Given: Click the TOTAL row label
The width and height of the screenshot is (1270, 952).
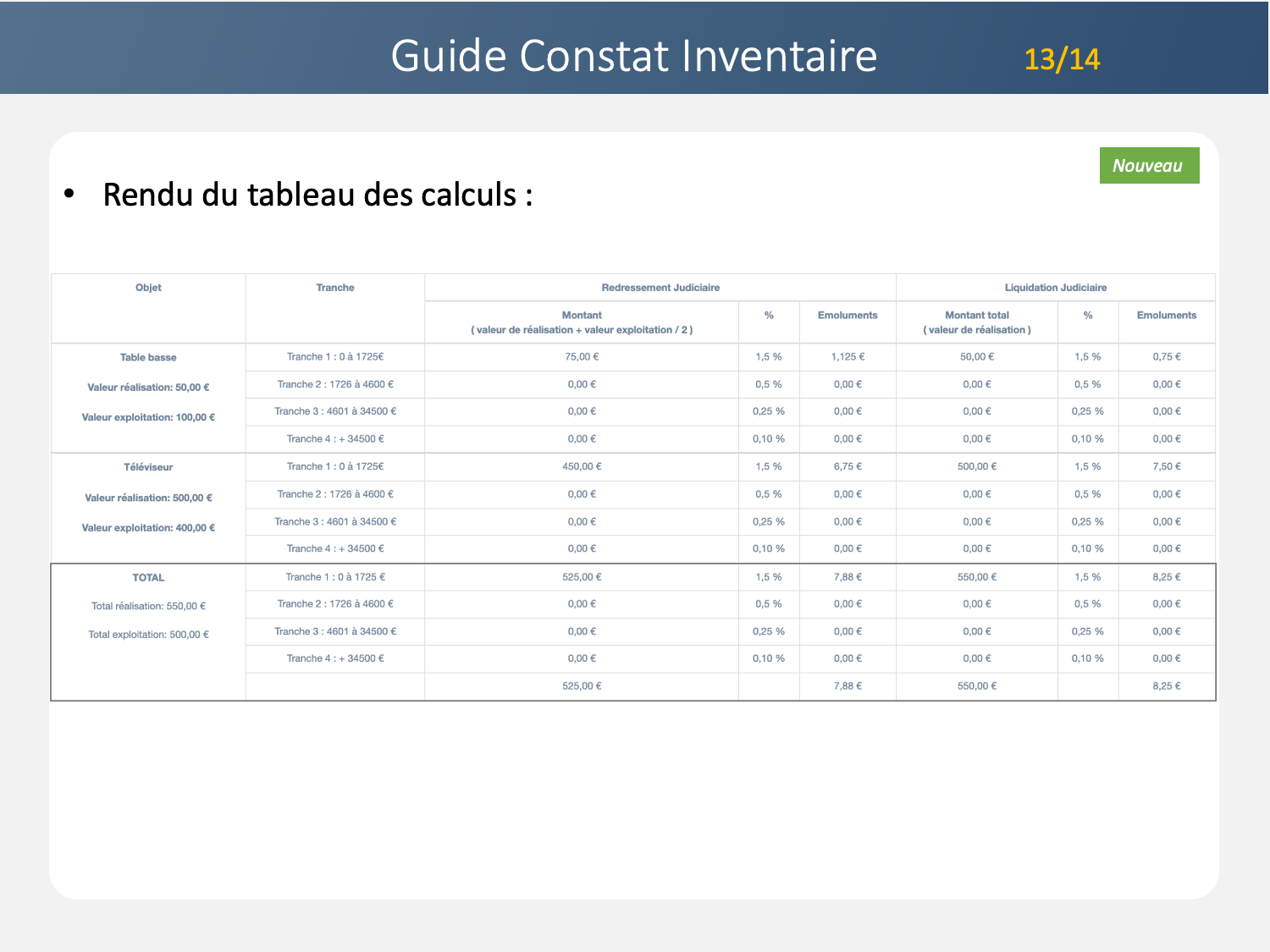Looking at the screenshot, I should click(x=148, y=578).
